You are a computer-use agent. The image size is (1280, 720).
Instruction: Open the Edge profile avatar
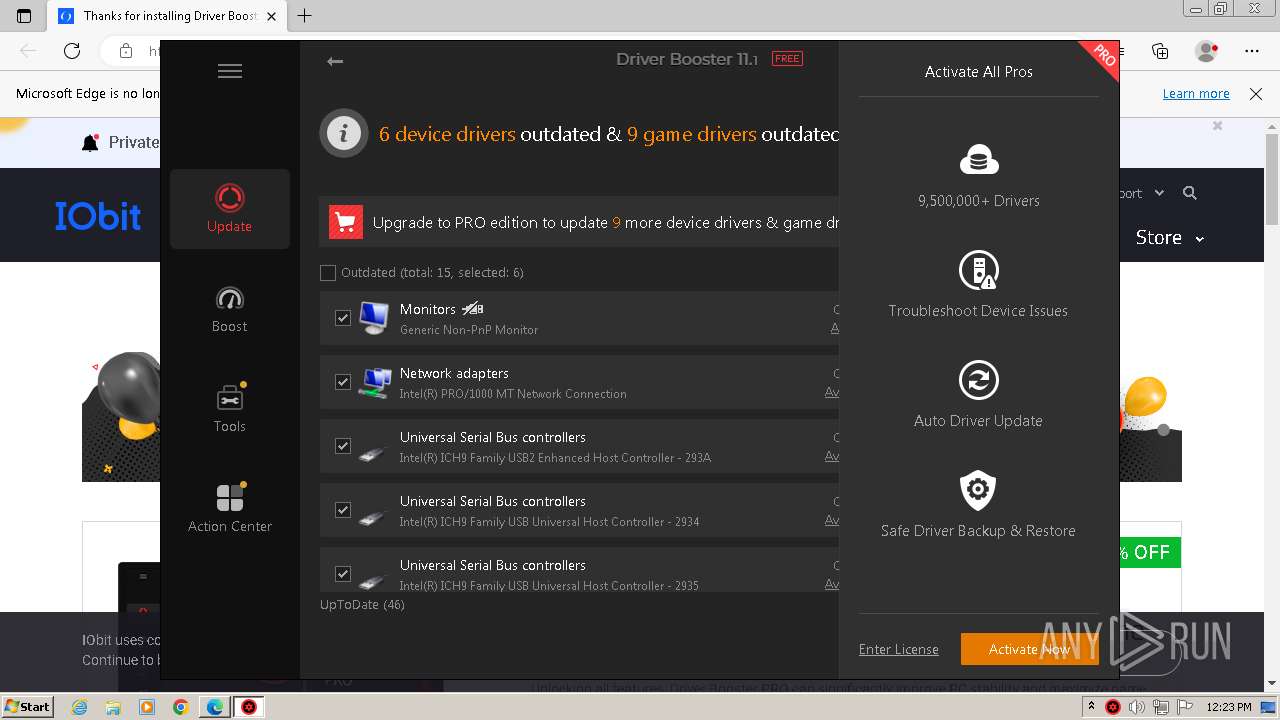tap(1207, 51)
